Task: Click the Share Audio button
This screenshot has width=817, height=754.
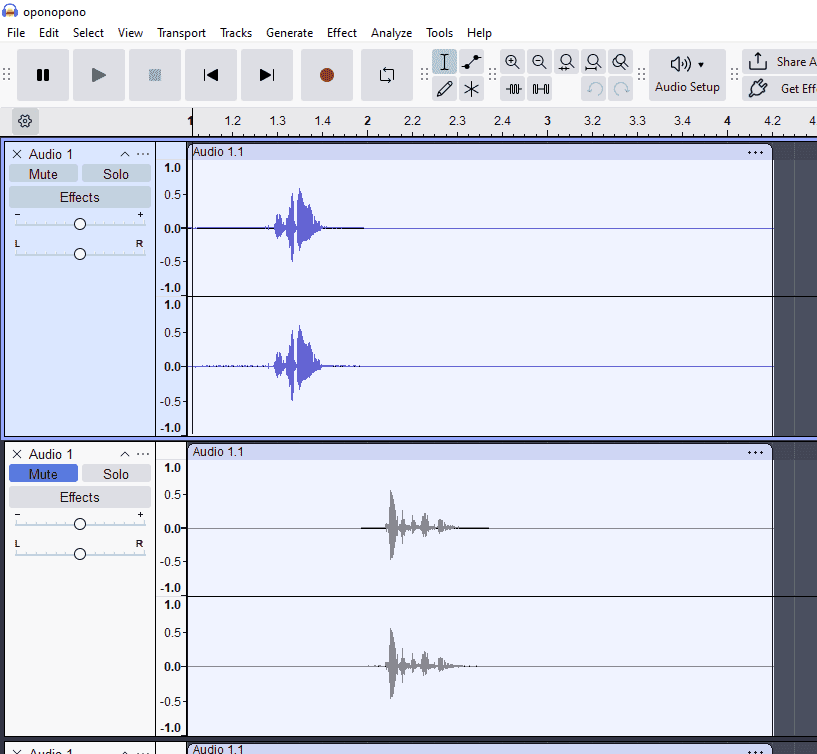Action: pyautogui.click(x=779, y=62)
